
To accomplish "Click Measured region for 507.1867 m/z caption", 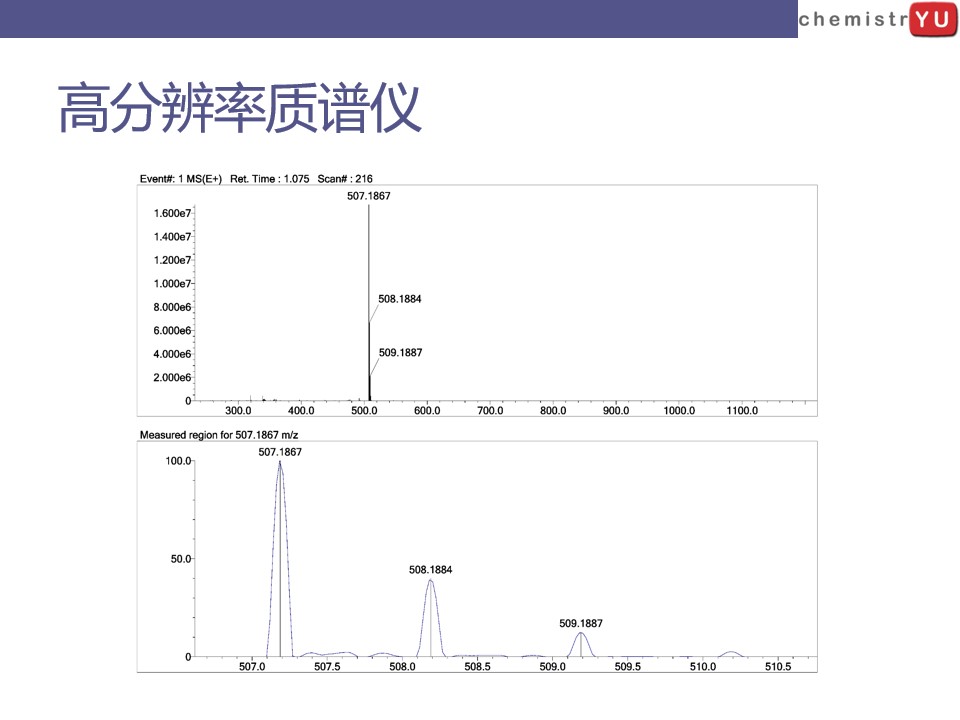I will coord(219,435).
